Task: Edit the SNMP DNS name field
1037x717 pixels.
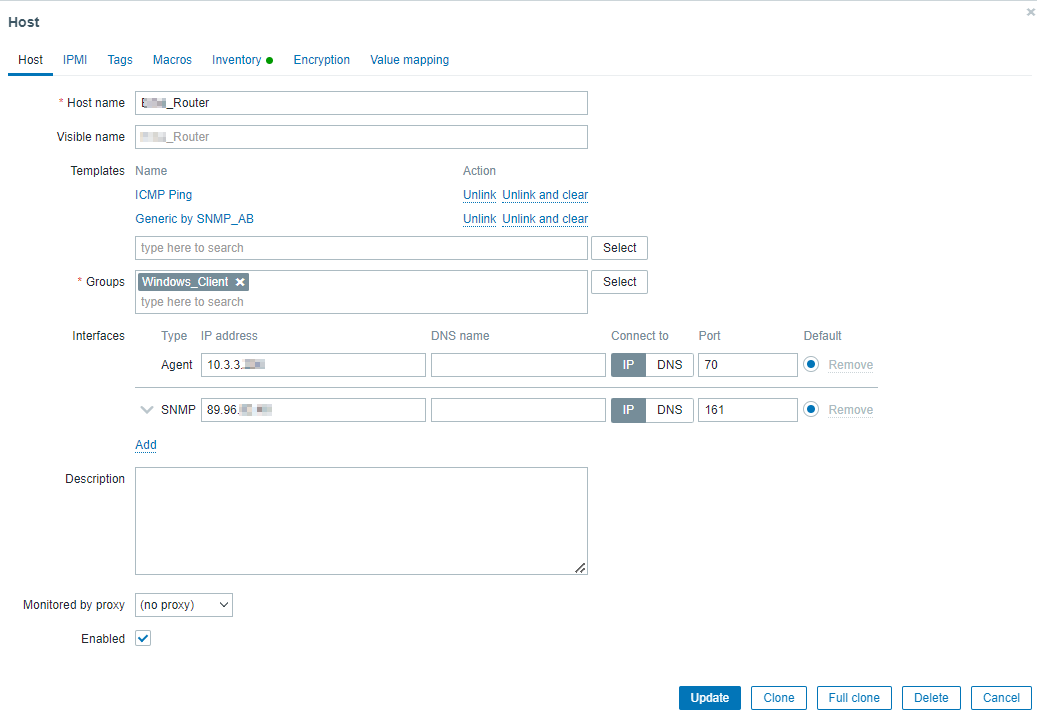Action: point(518,410)
